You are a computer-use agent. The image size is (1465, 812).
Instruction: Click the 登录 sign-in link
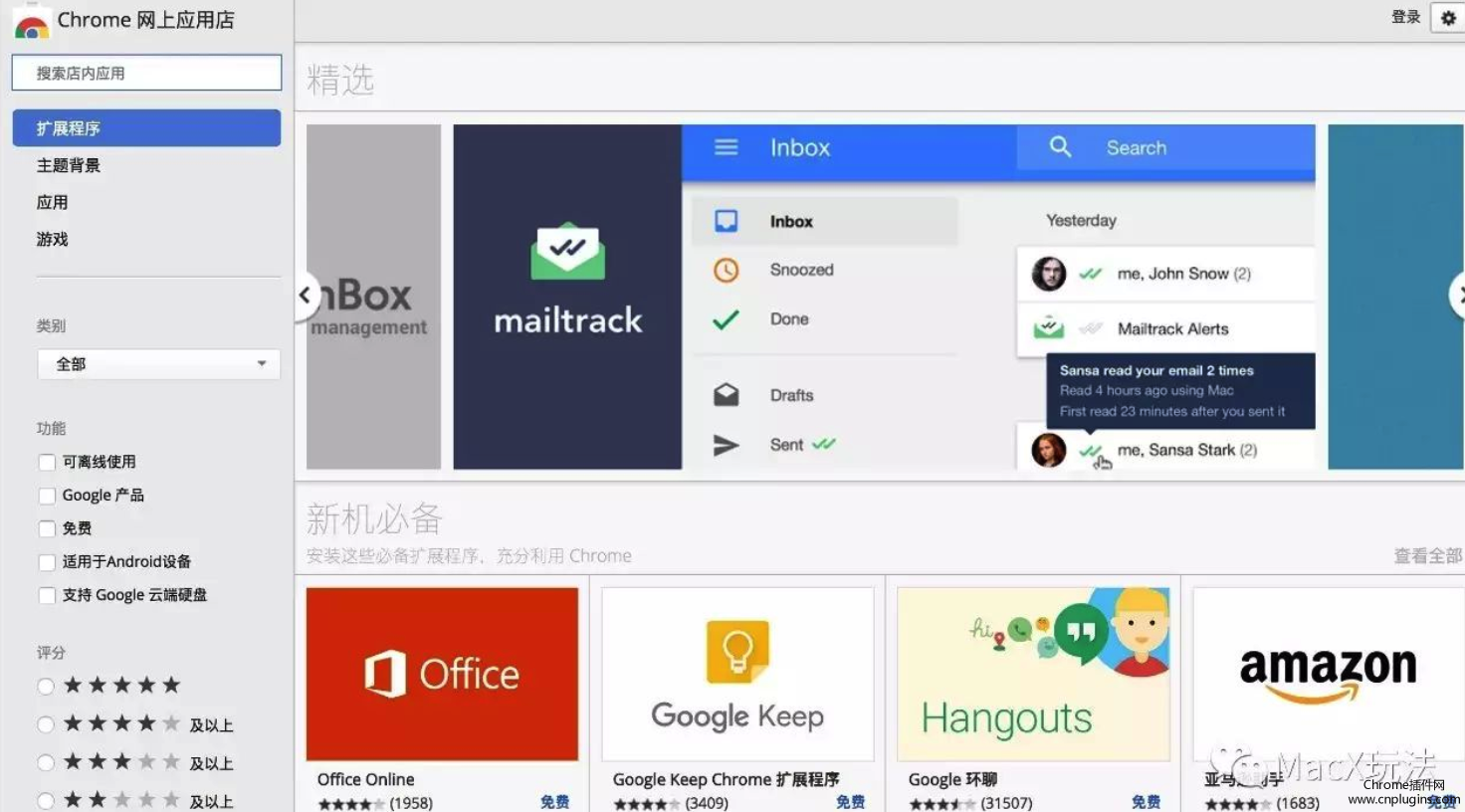pos(1405,17)
